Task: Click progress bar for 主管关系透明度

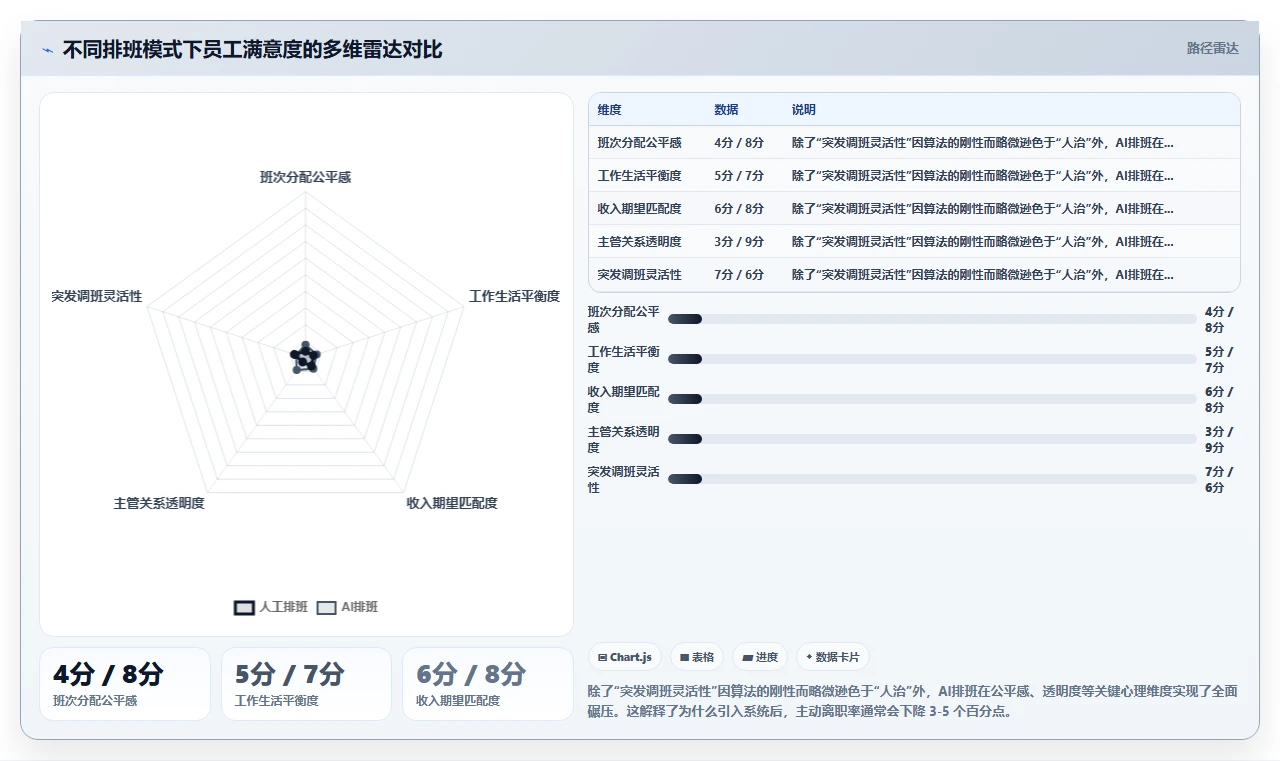Action: pyautogui.click(x=932, y=439)
